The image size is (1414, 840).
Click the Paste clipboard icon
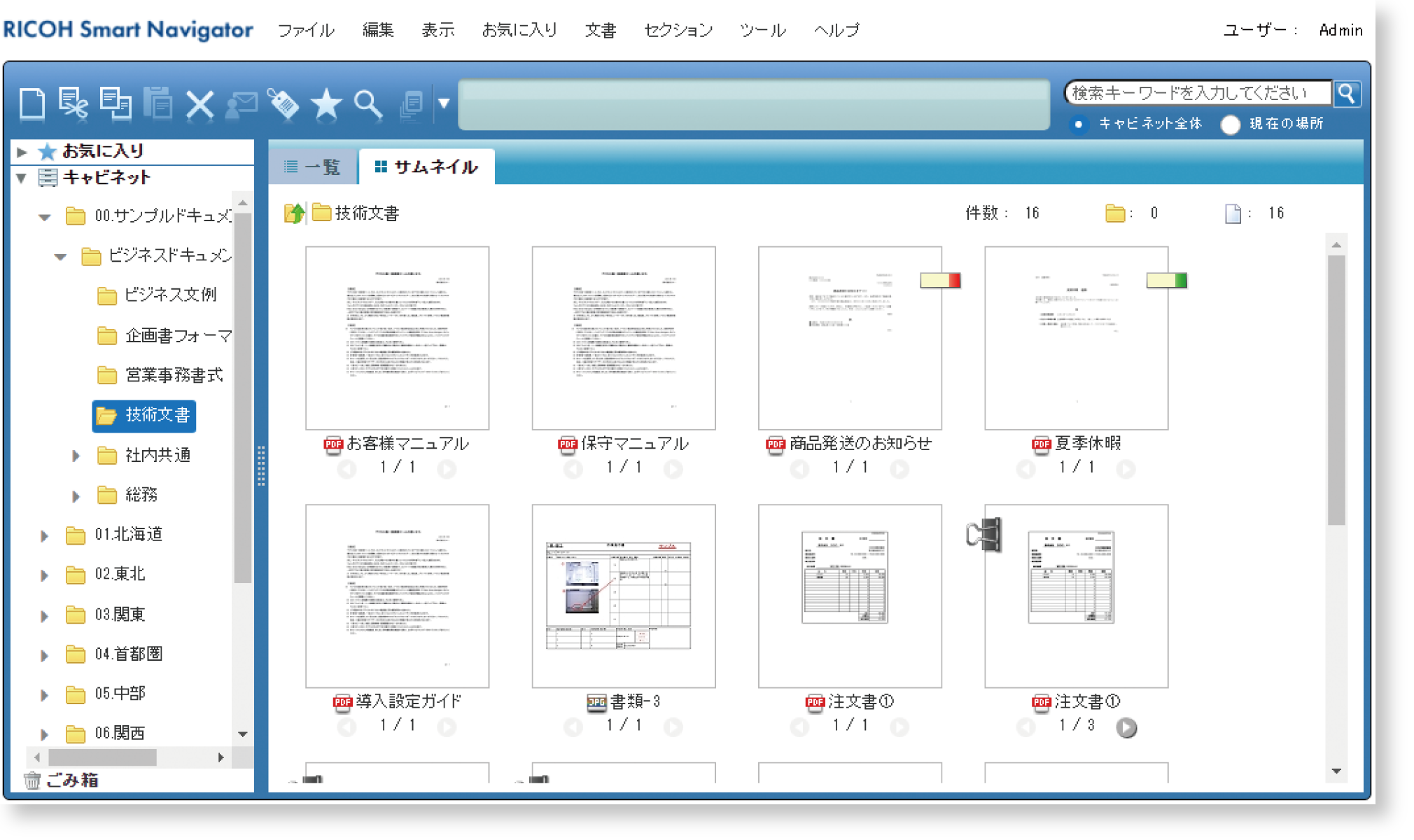(x=159, y=104)
